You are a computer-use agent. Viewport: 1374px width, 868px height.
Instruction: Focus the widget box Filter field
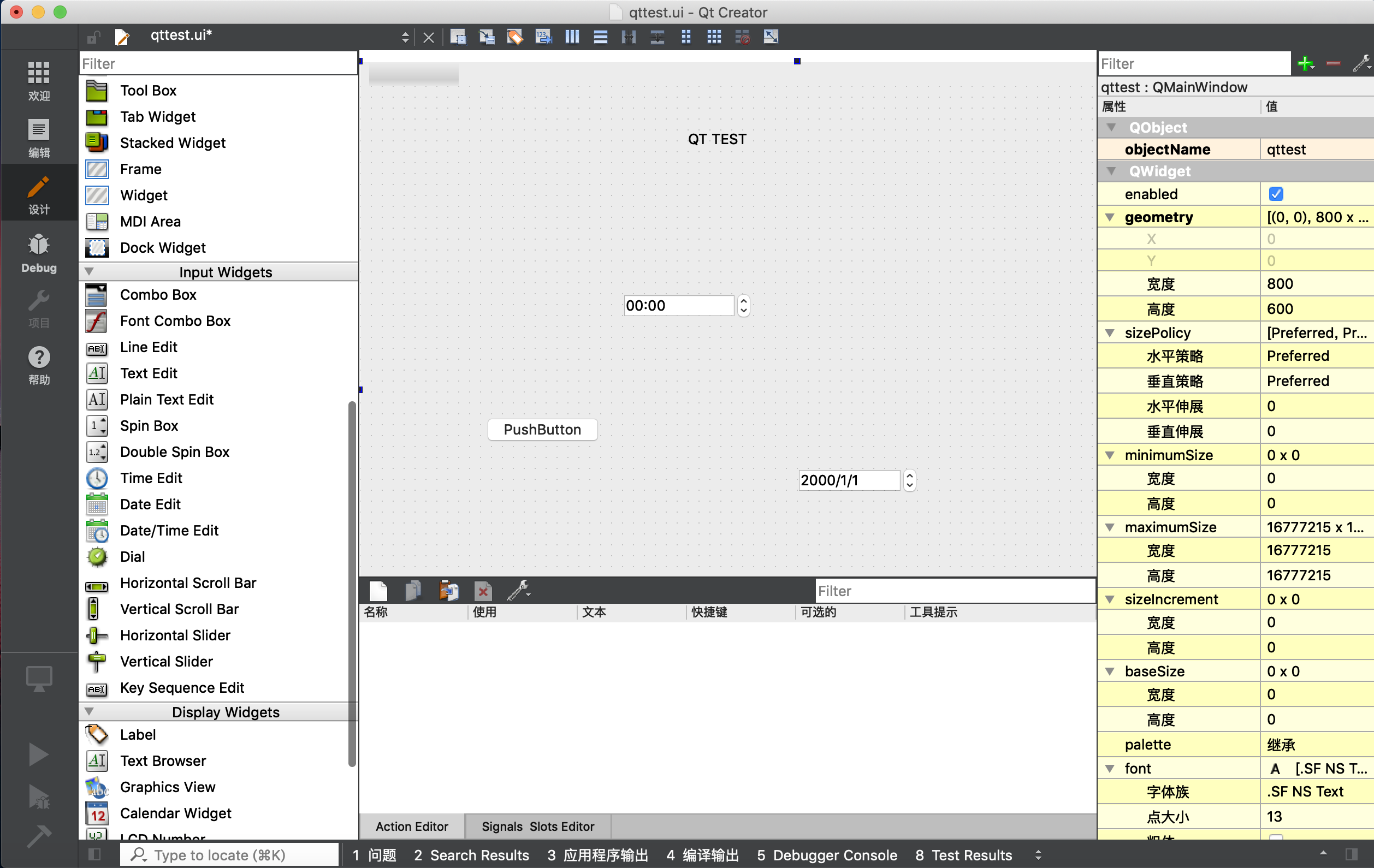click(x=218, y=63)
